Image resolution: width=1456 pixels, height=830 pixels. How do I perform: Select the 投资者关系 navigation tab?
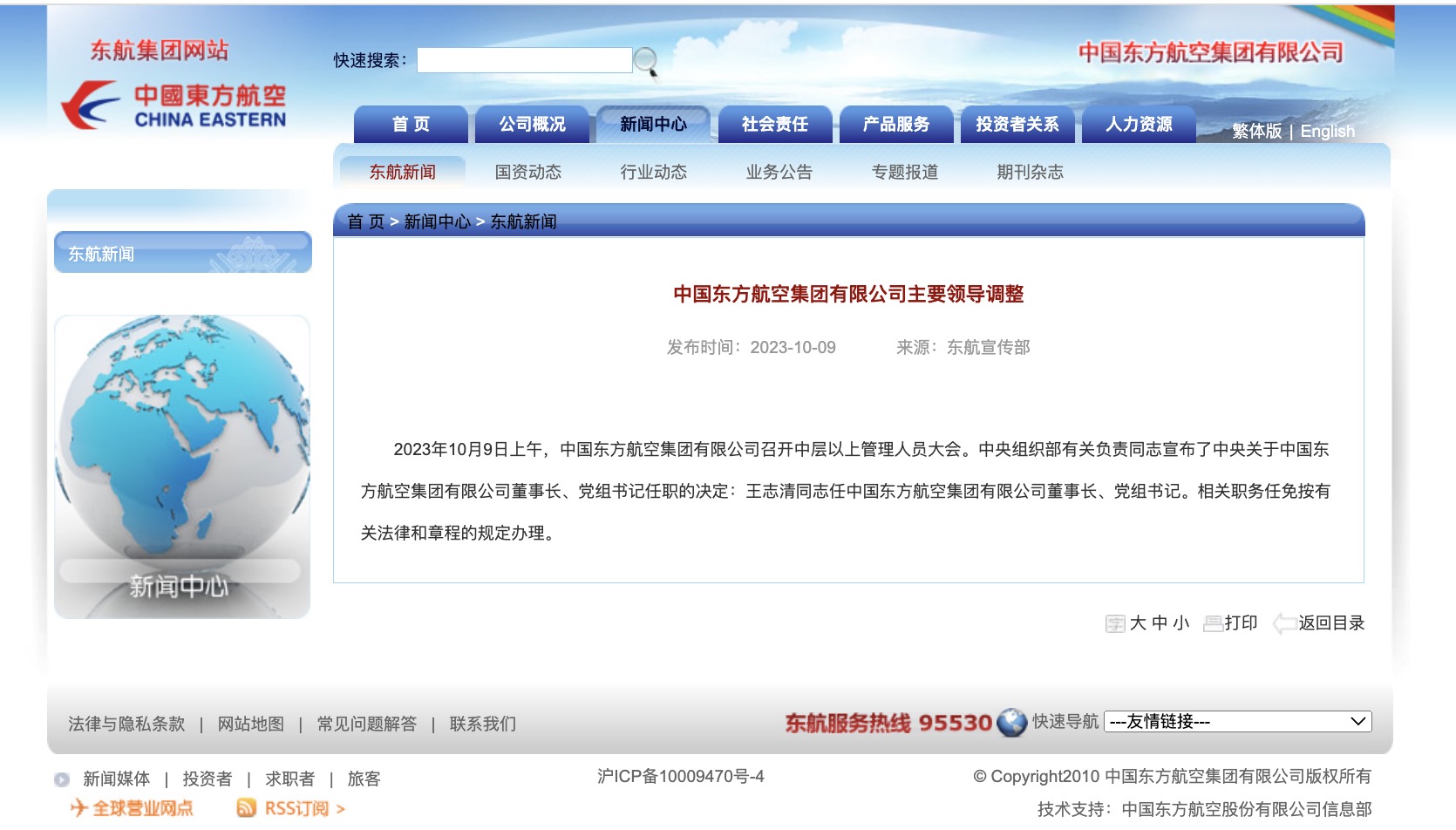click(1017, 125)
